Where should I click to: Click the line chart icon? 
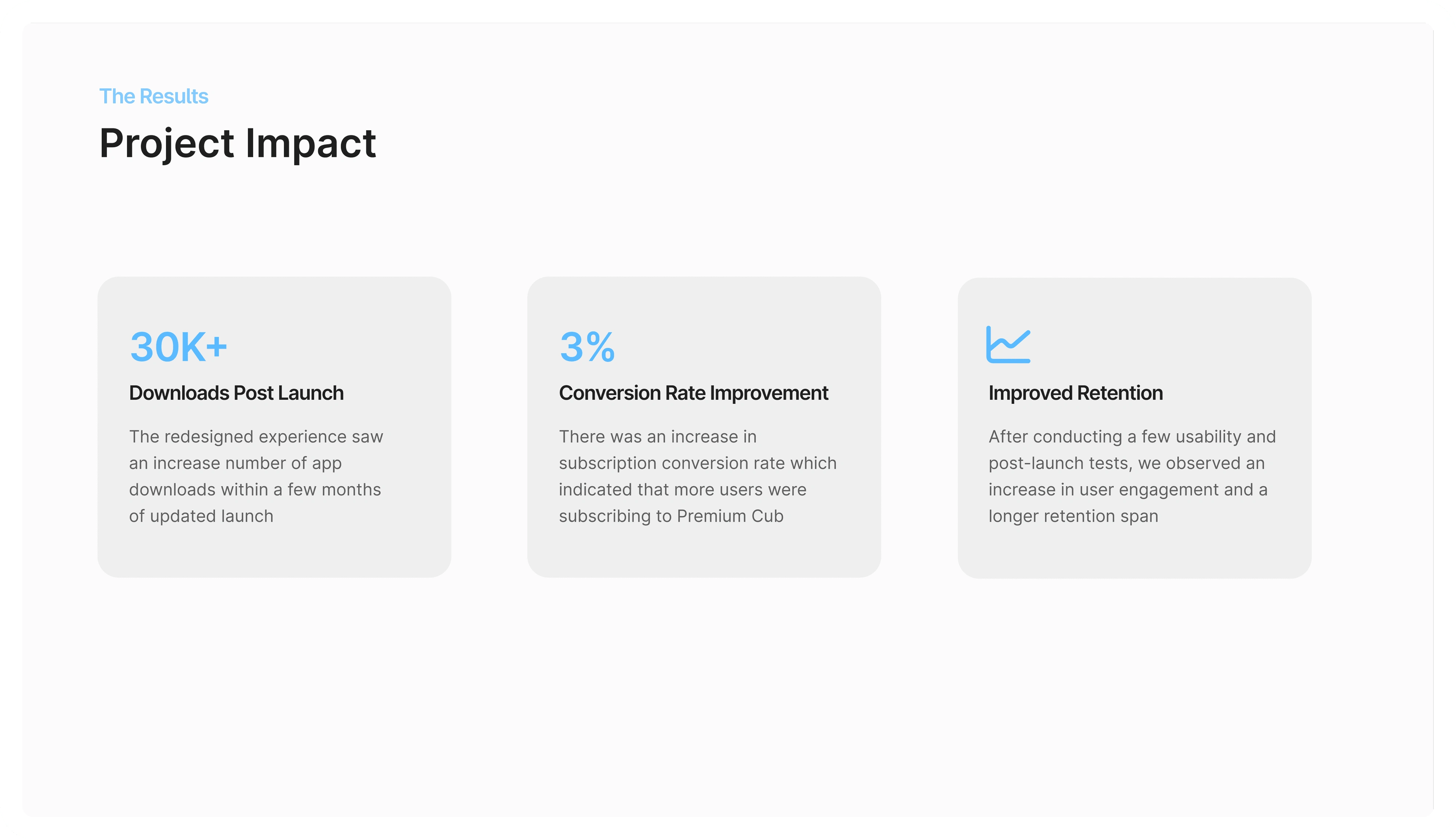tap(1008, 344)
